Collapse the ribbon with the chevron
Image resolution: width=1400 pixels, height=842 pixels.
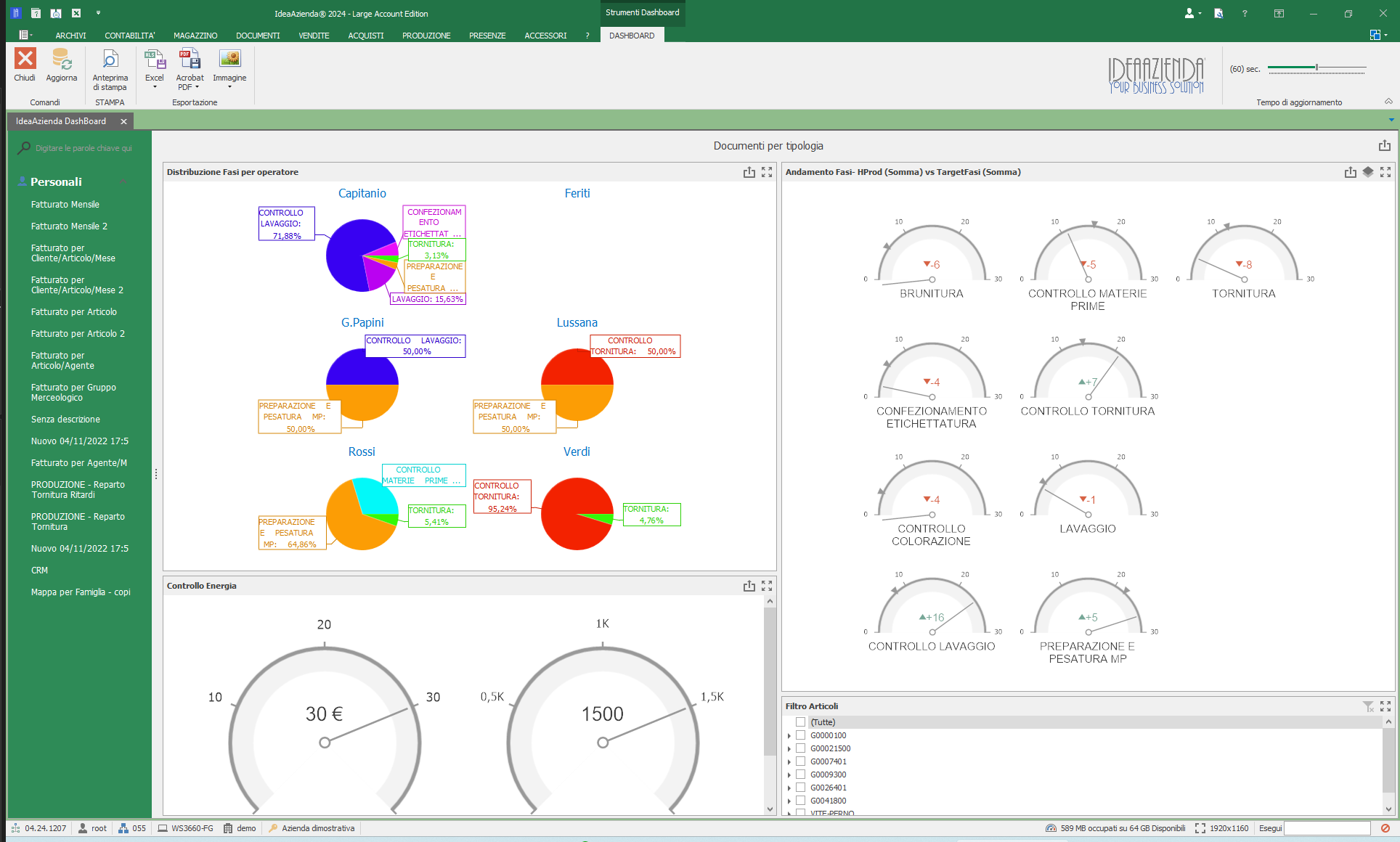pyautogui.click(x=1388, y=102)
